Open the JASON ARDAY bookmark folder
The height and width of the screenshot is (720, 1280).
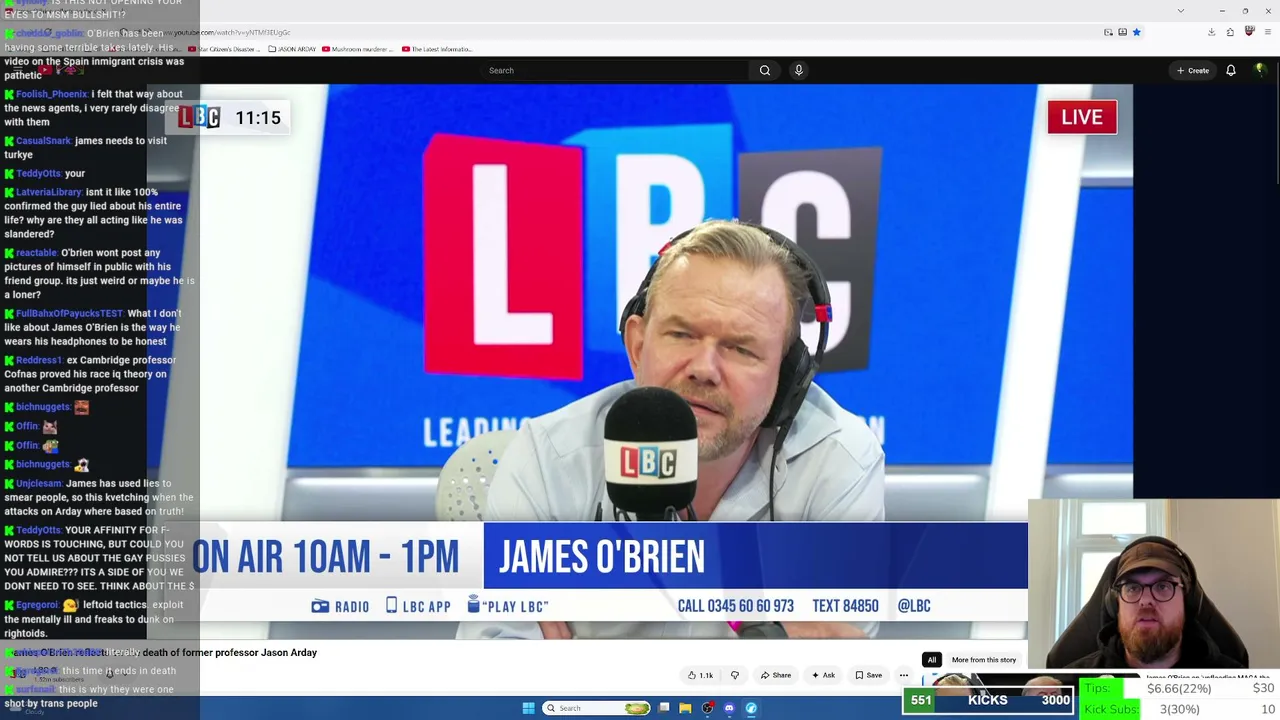[x=293, y=49]
